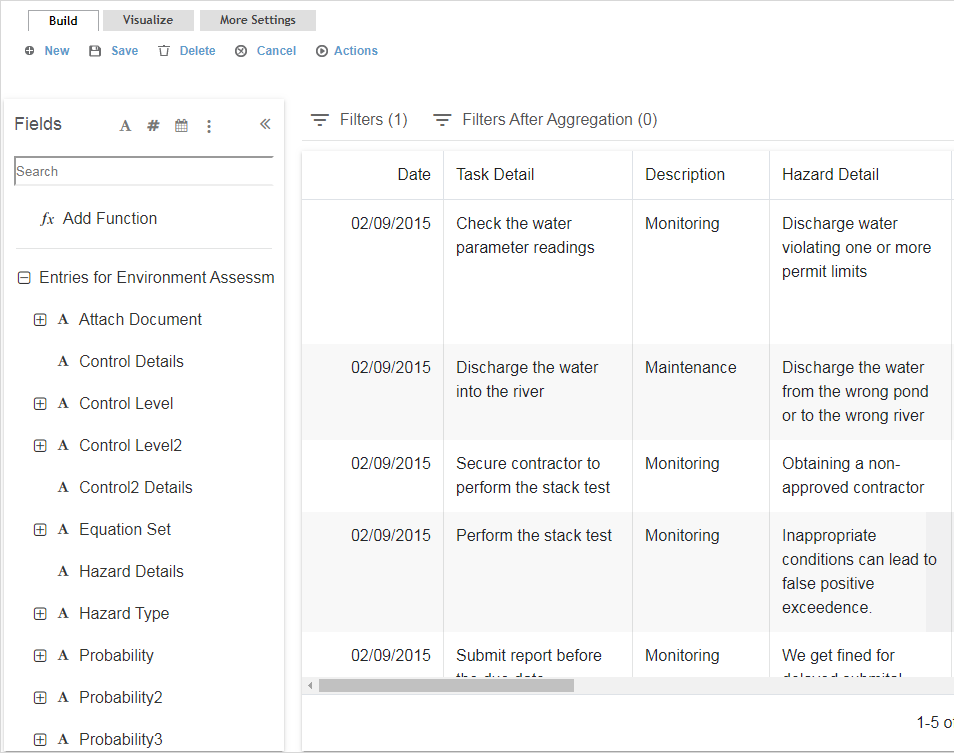Click the Fields panel heading
The image size is (954, 753).
[38, 124]
